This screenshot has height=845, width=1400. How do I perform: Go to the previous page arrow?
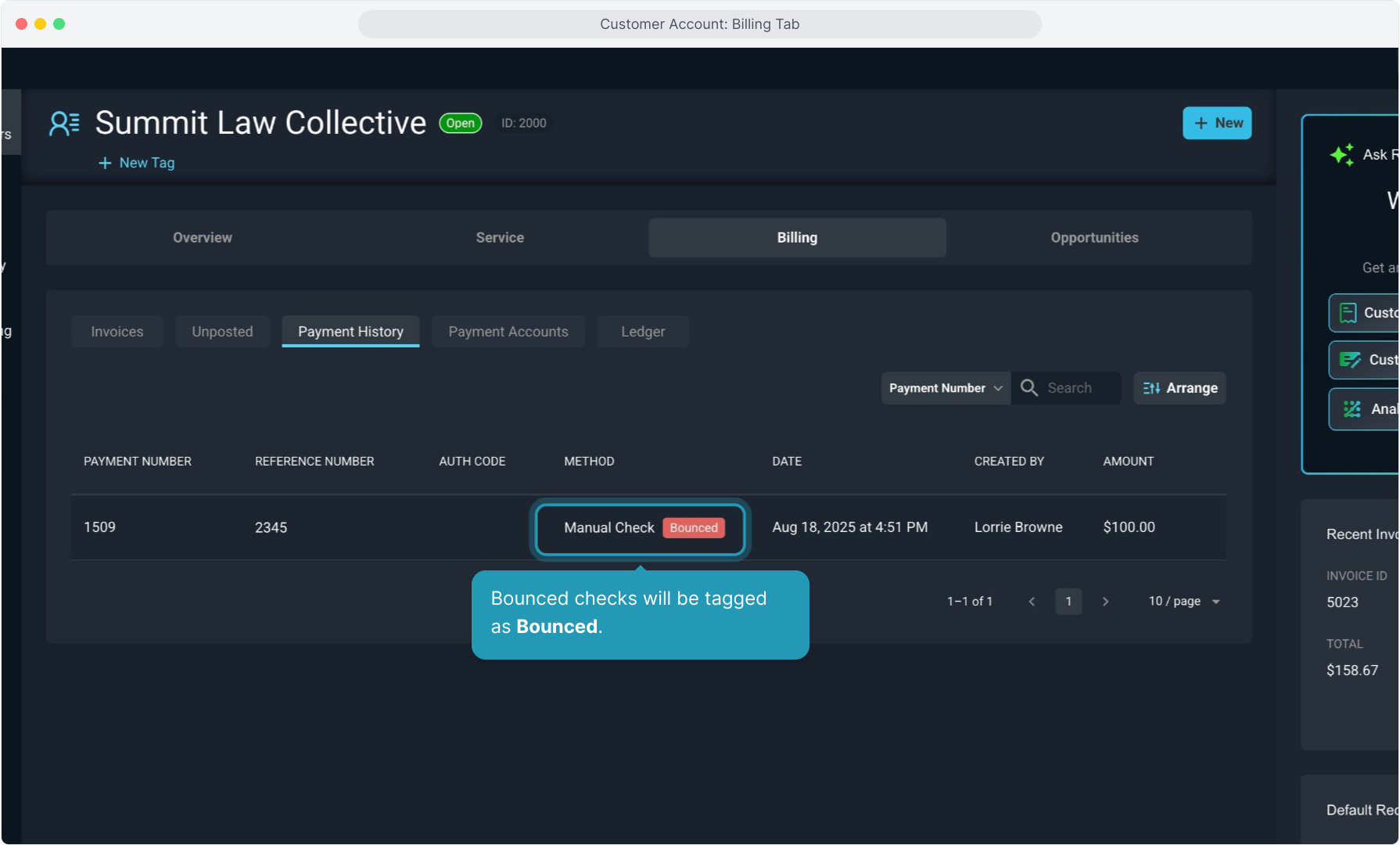click(x=1032, y=602)
